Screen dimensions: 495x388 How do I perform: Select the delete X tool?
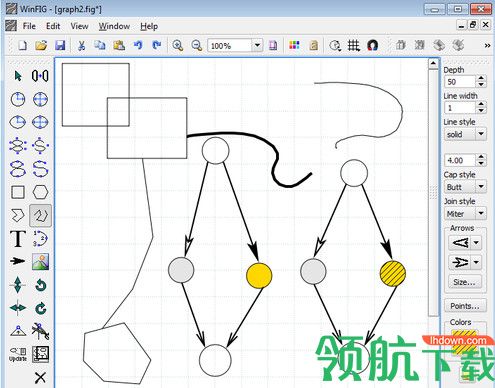pyautogui.click(x=40, y=378)
